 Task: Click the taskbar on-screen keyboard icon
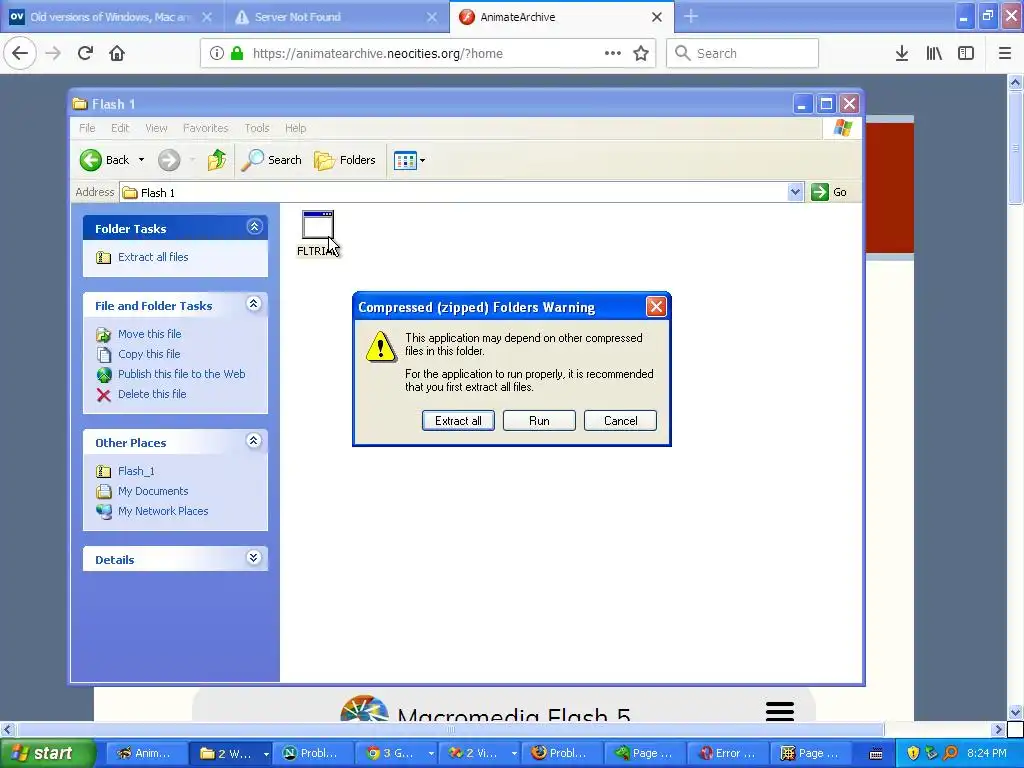coord(876,754)
